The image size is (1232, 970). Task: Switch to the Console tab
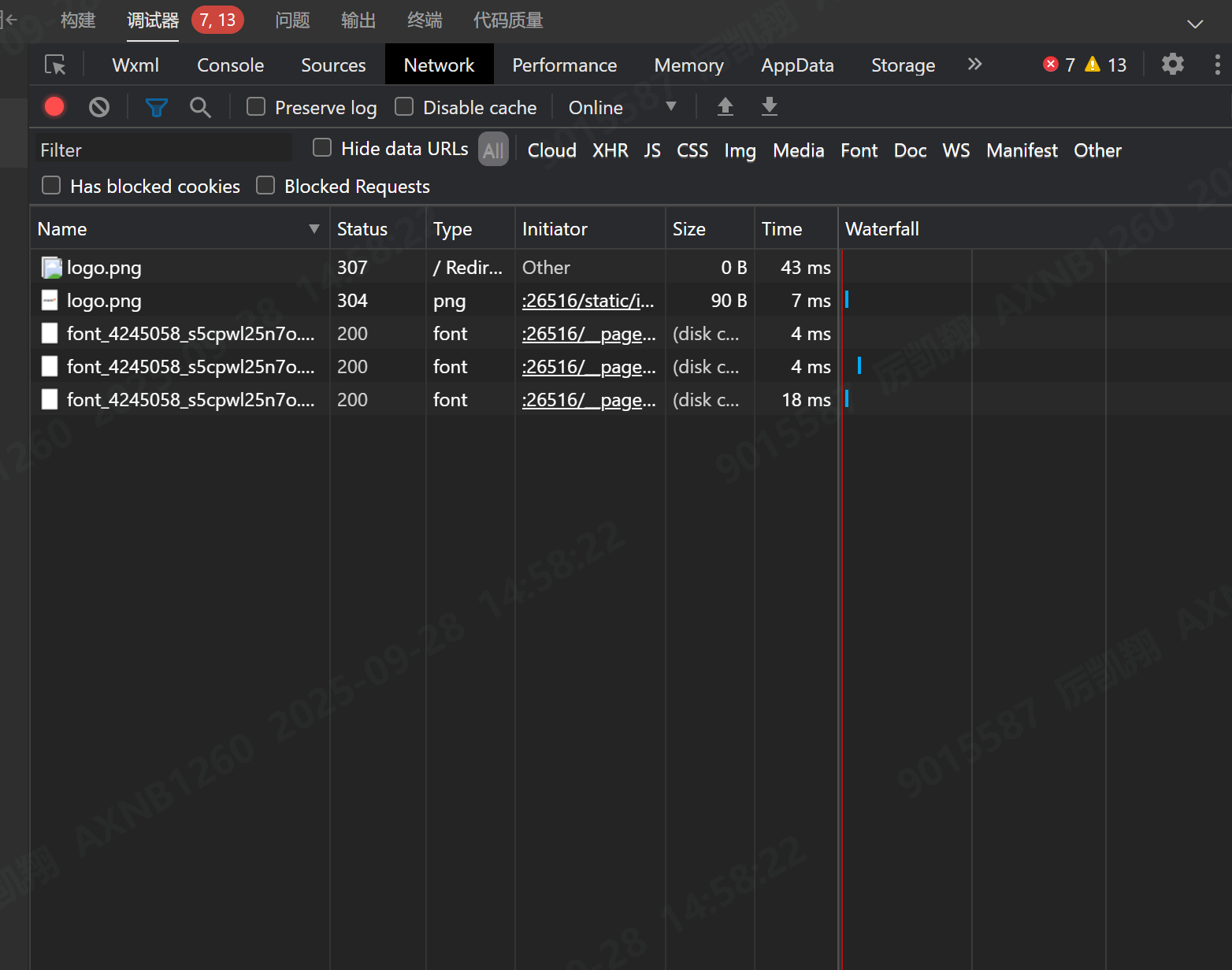point(230,65)
